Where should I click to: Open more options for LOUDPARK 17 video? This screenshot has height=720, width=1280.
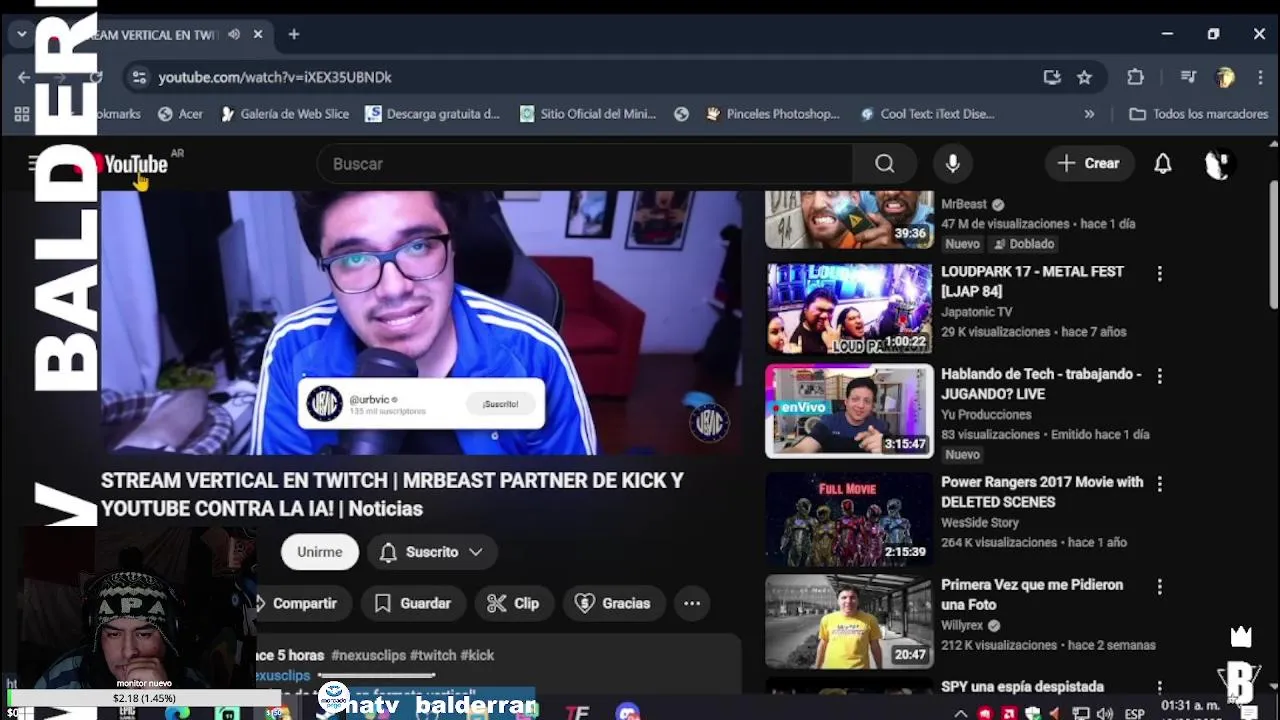click(x=1160, y=273)
